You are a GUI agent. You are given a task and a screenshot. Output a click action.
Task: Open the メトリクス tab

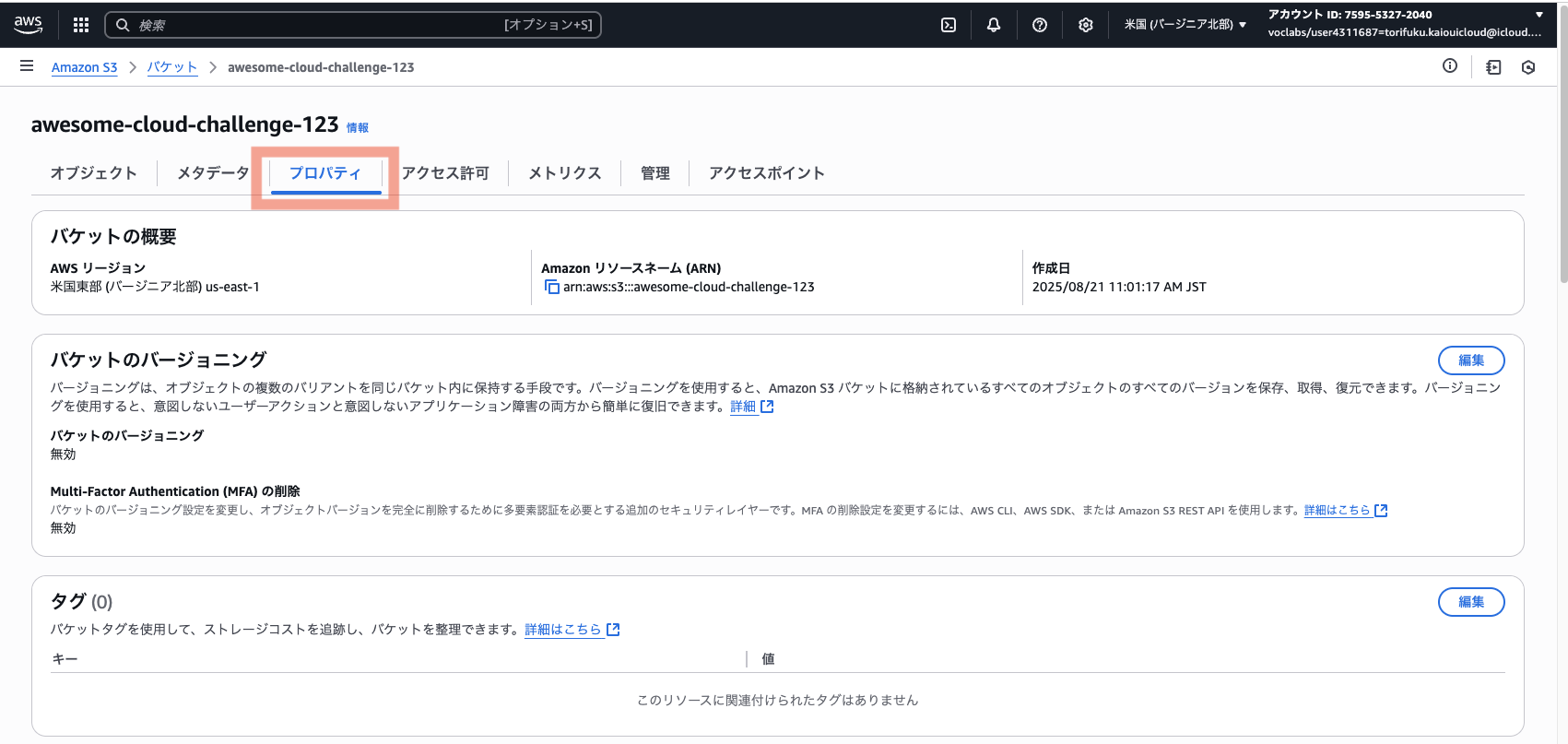[x=565, y=173]
